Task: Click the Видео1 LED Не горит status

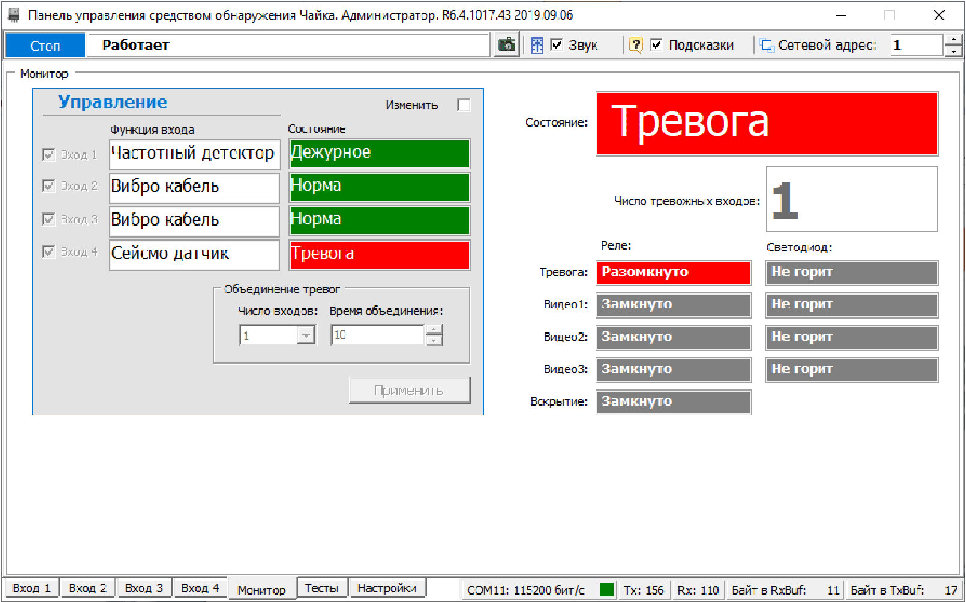Action: 852,305
